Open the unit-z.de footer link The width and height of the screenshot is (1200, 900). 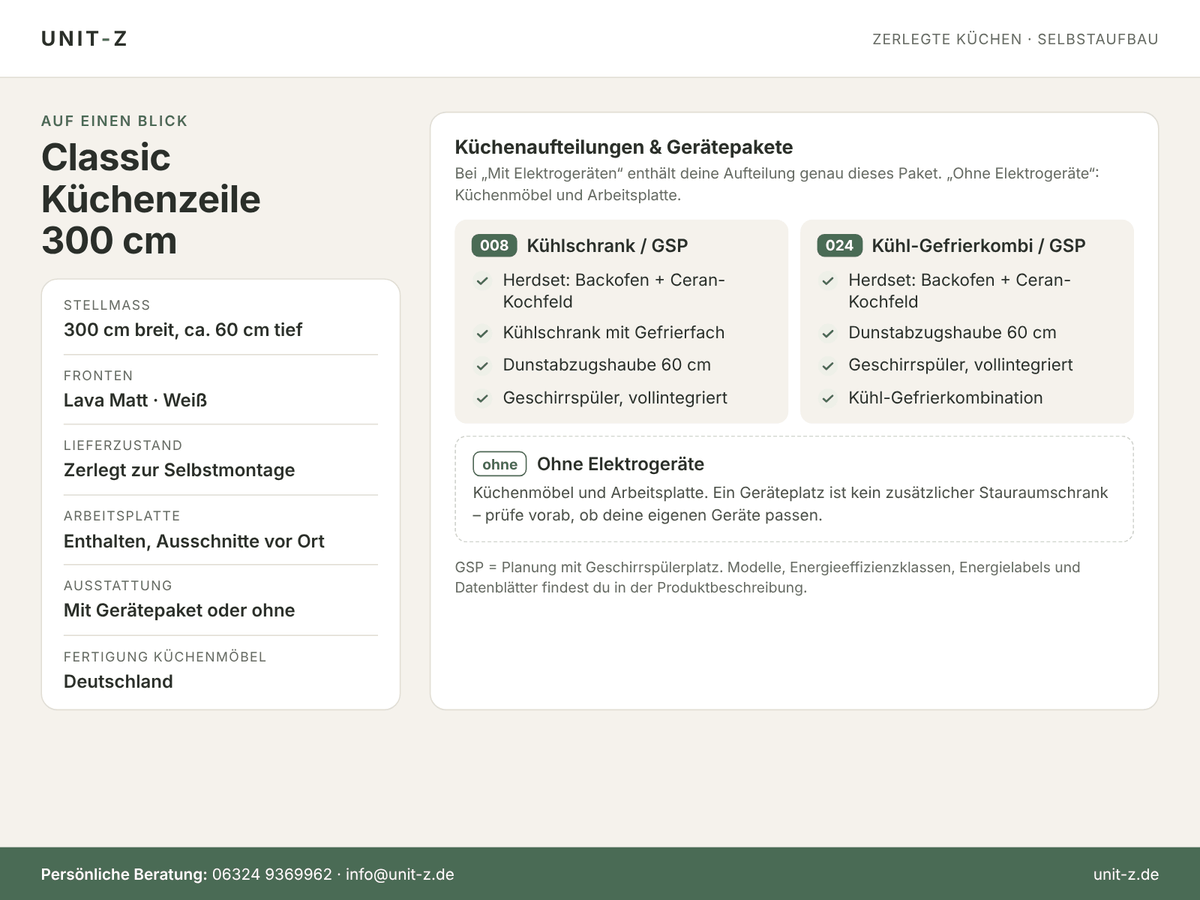click(x=1126, y=874)
